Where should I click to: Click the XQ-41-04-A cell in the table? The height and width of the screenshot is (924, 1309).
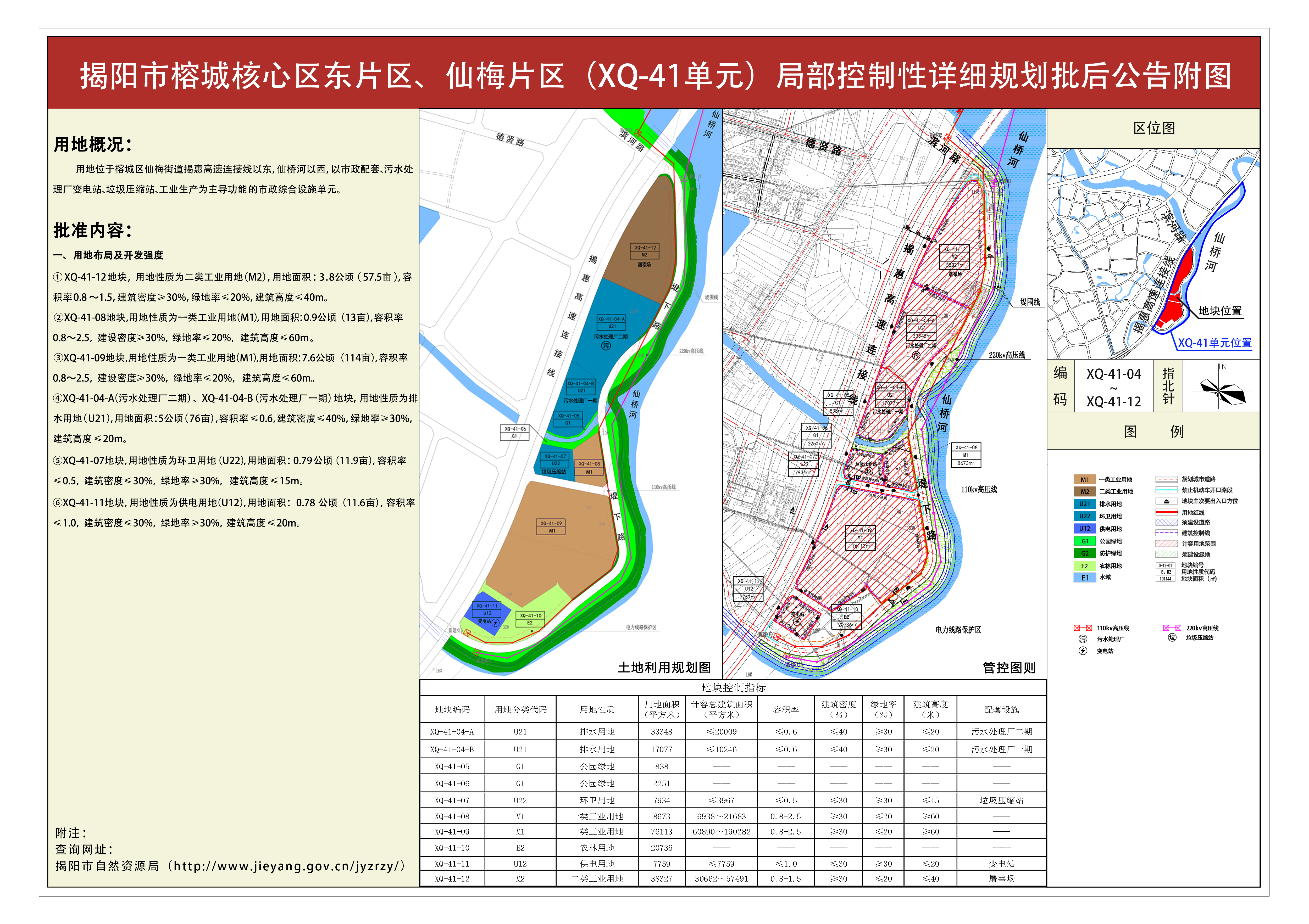[452, 731]
